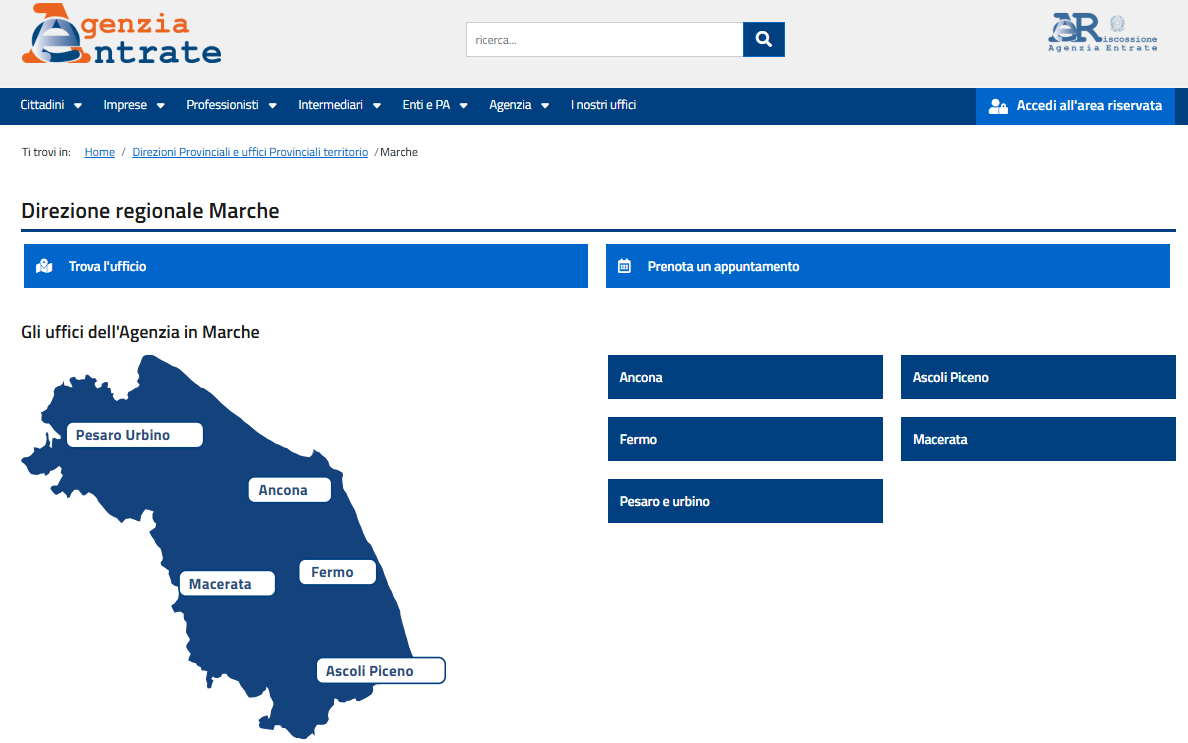Image resolution: width=1188 pixels, height=743 pixels.
Task: Click the calendar icon in Prenota un appuntamento
Action: 625,267
